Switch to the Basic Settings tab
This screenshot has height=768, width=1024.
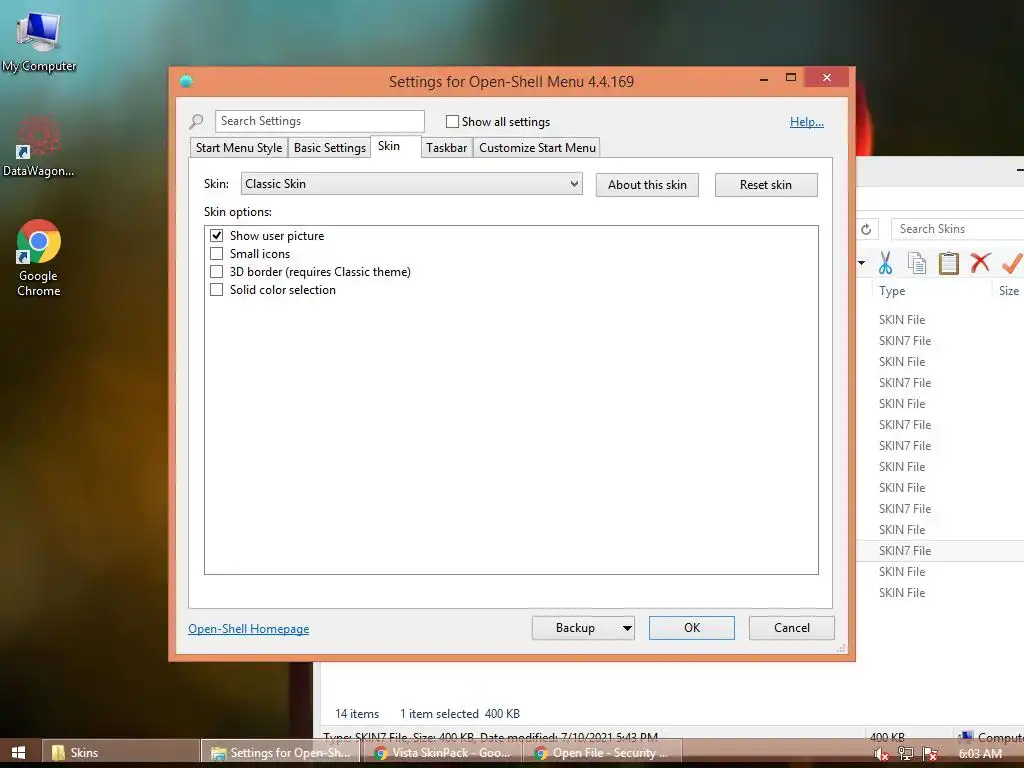330,148
